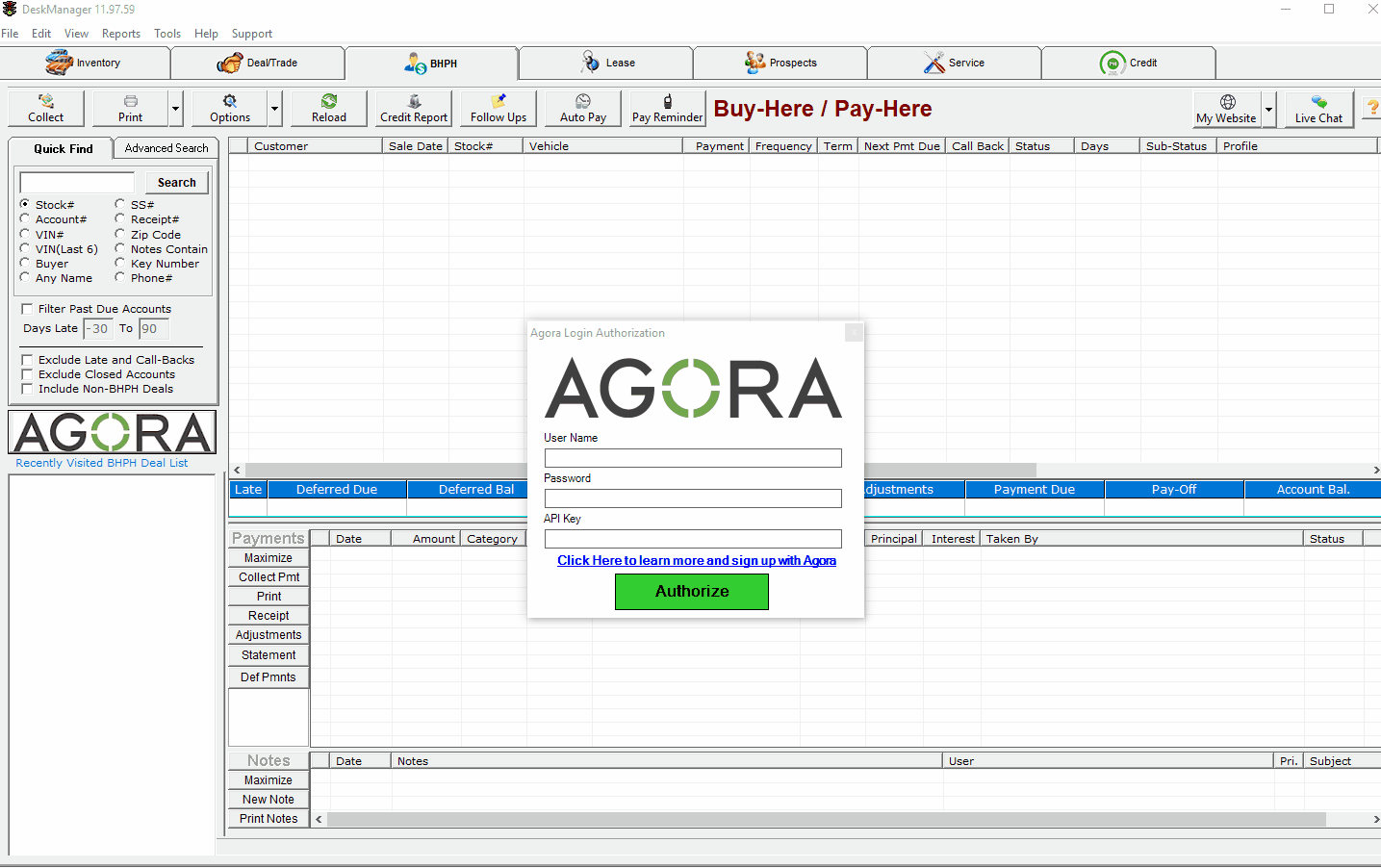Screen dimensions: 1381x868
Task: Check Exclude Late and Call-Backs
Action: (x=27, y=360)
